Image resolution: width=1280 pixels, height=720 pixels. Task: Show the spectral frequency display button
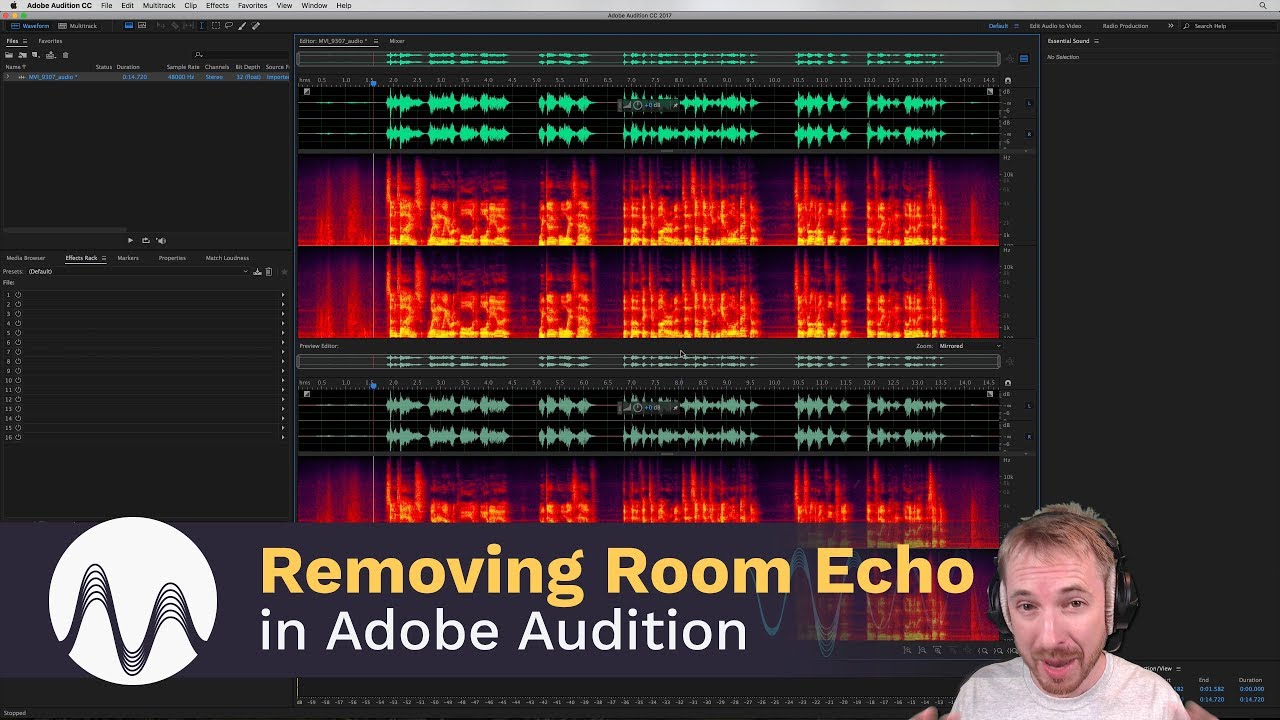(x=128, y=26)
